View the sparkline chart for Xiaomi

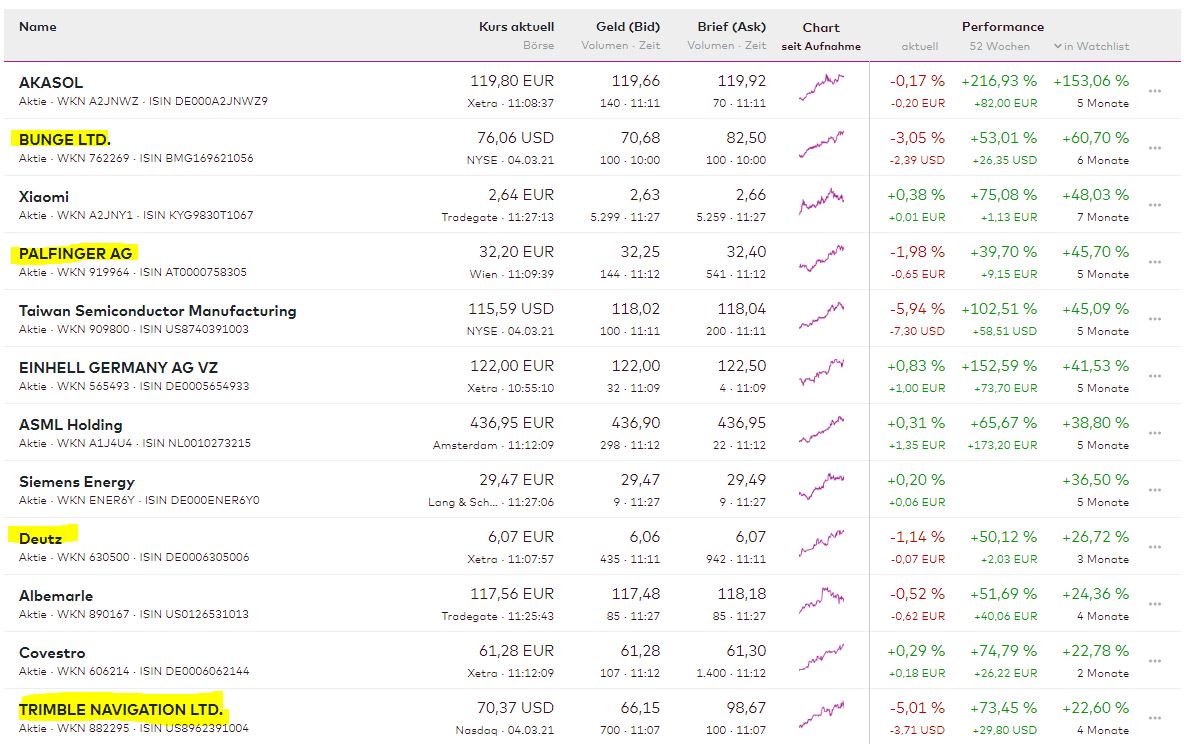tap(821, 204)
